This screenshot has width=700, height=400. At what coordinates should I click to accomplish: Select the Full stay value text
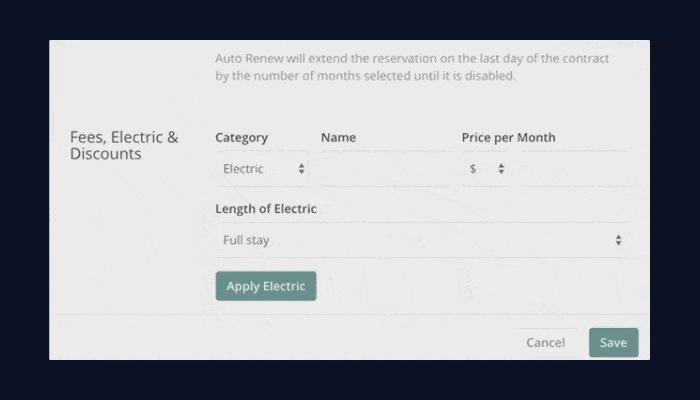pos(246,240)
